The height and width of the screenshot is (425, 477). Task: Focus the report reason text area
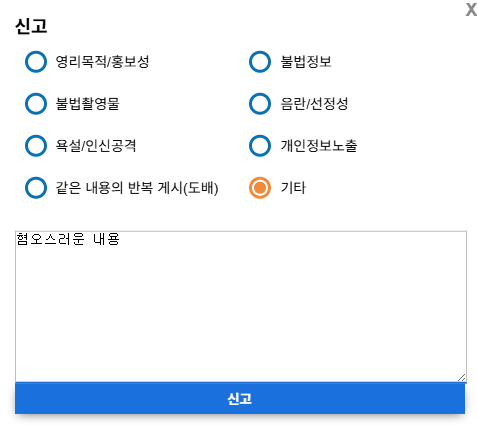pyautogui.click(x=241, y=306)
